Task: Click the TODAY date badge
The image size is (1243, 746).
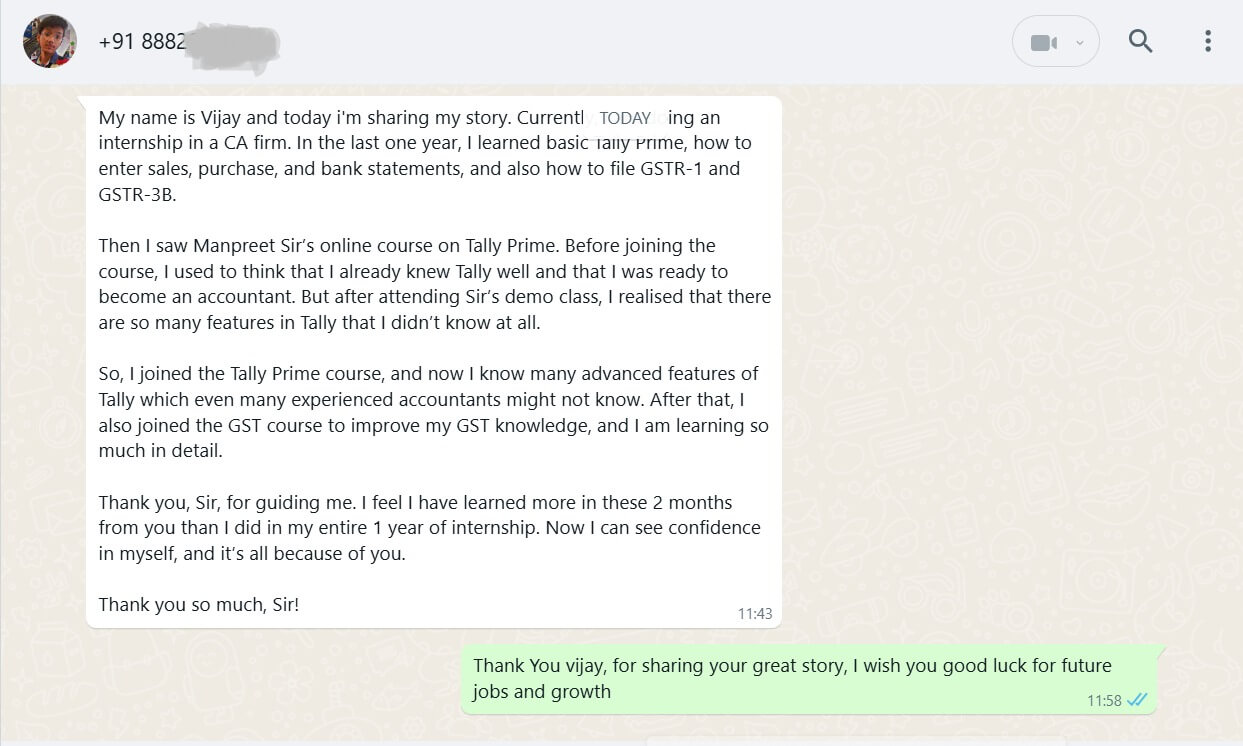Action: (x=625, y=118)
